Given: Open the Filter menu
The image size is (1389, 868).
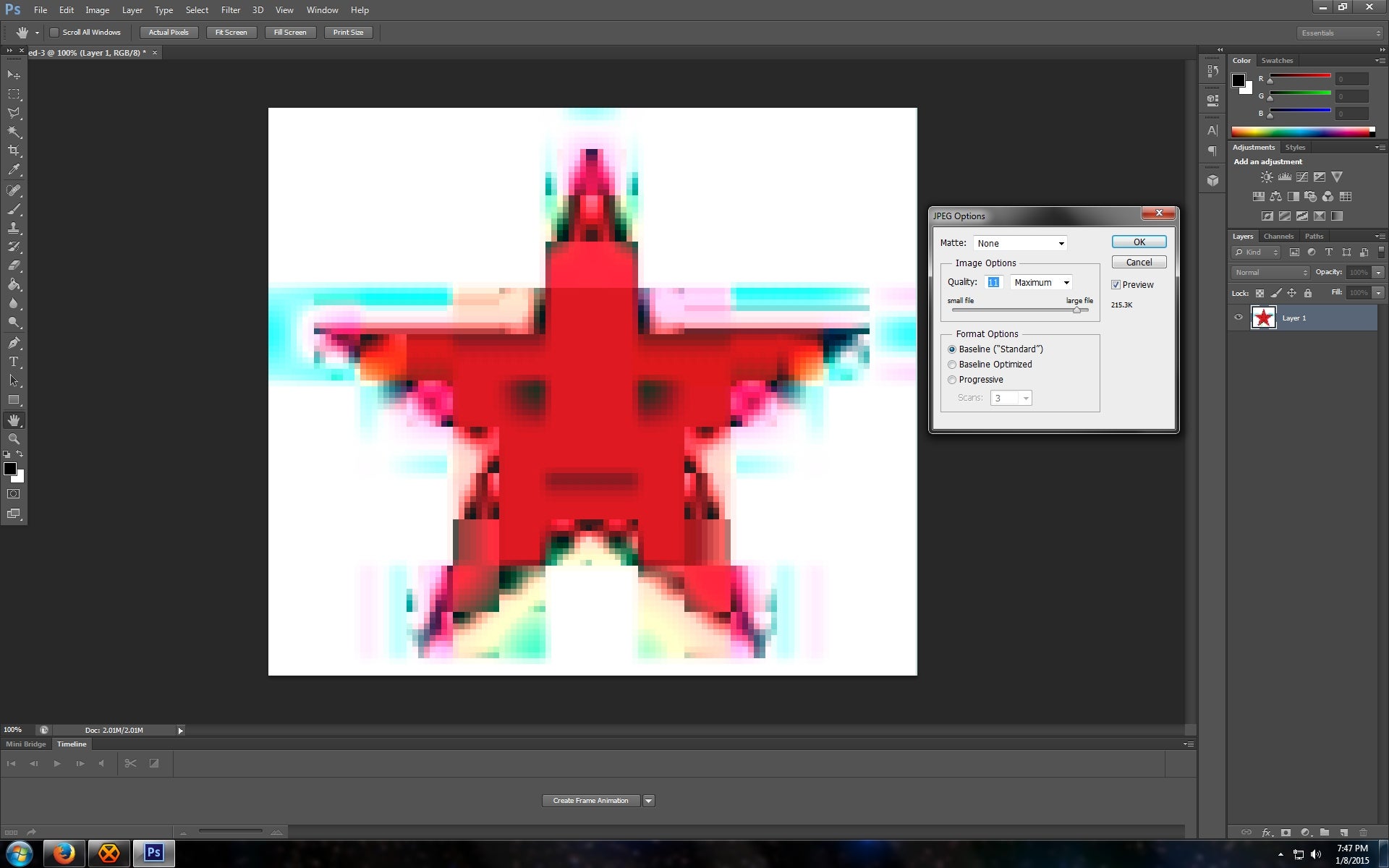Looking at the screenshot, I should tap(231, 10).
